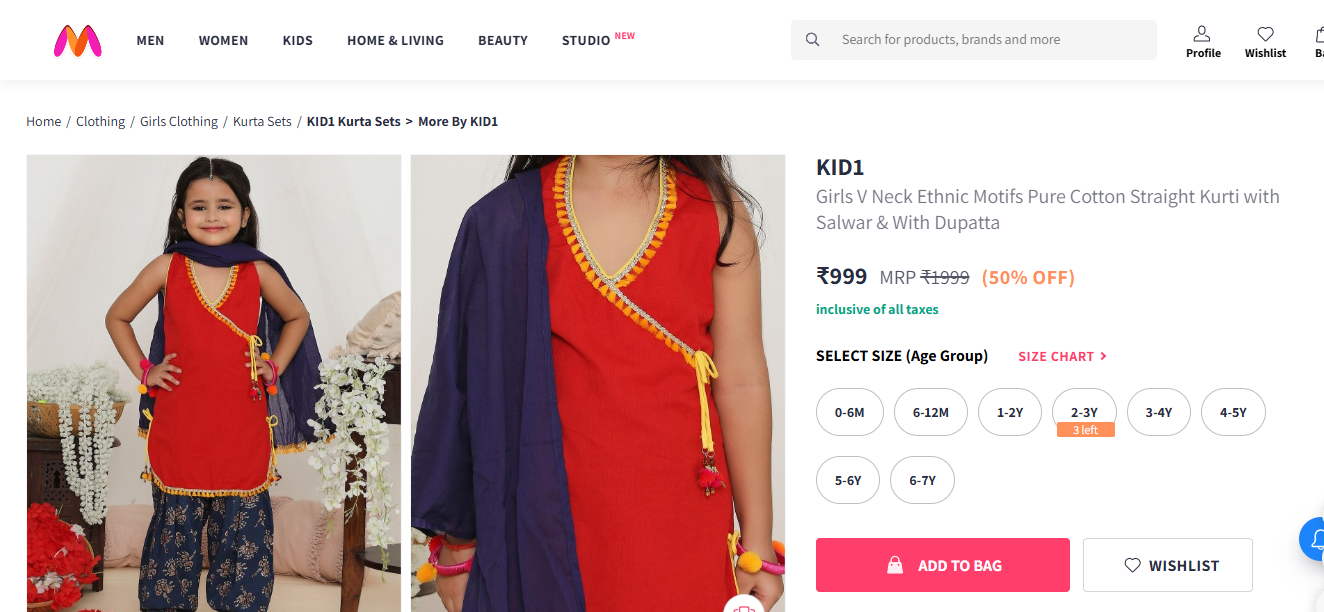Add the kurta set to bag

coord(942,565)
